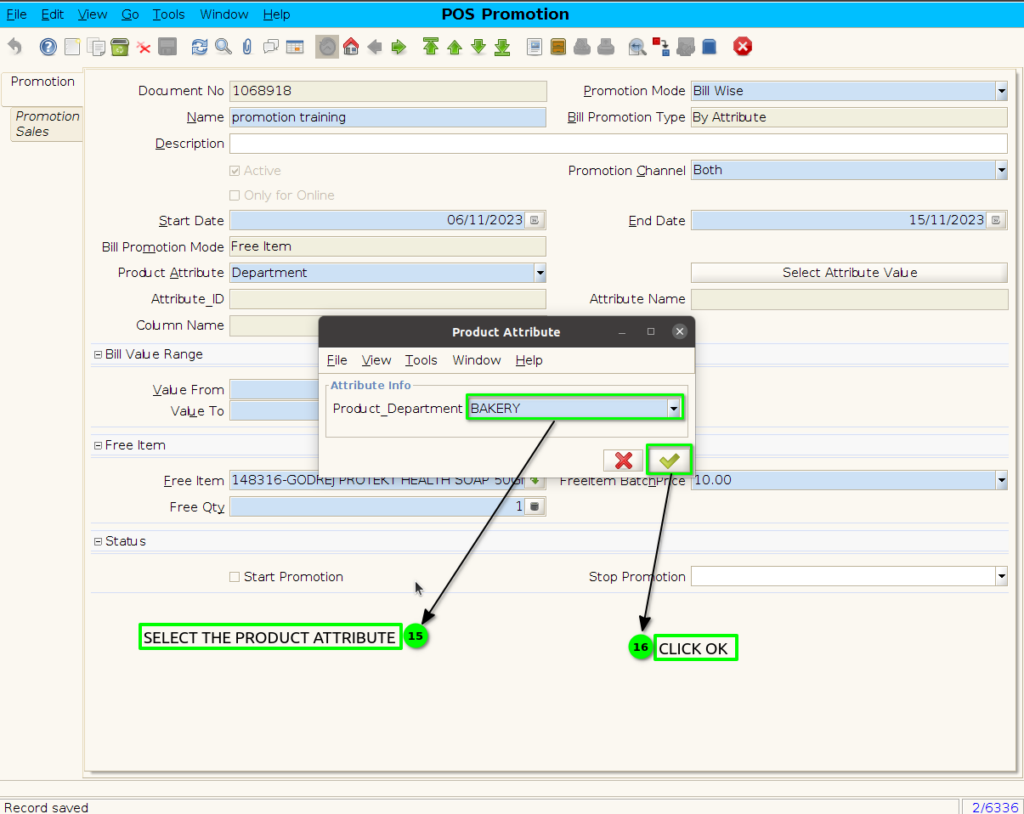Go to previous record green up arrow
Image resolution: width=1024 pixels, height=814 pixels.
pos(455,46)
